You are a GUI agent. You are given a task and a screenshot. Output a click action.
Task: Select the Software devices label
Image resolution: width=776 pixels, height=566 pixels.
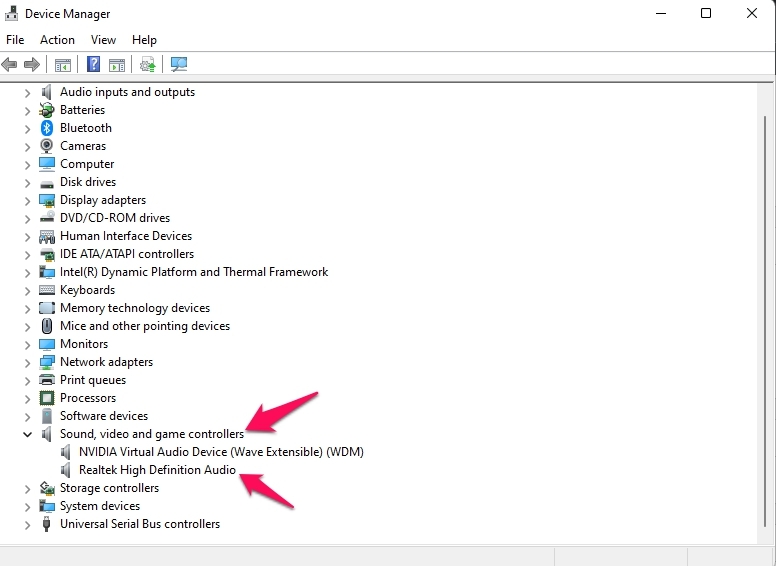point(104,416)
